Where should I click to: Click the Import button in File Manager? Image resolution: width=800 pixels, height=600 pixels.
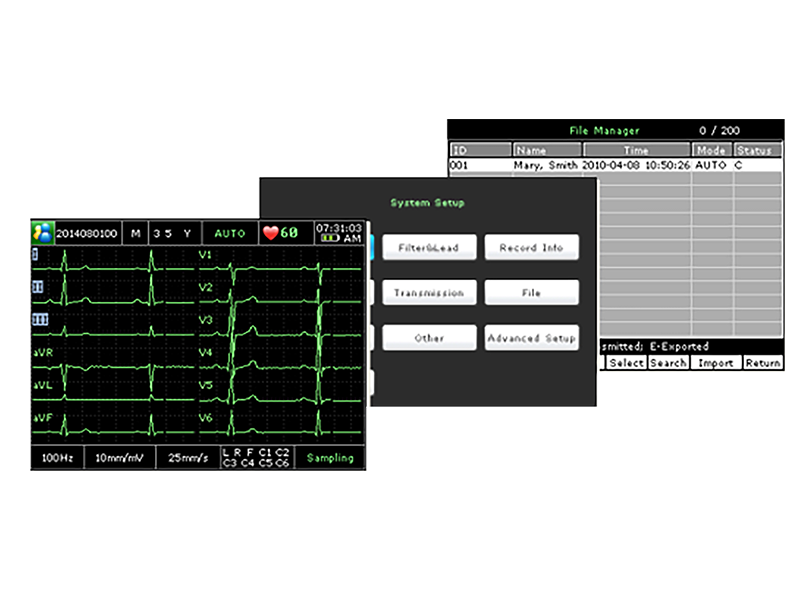716,363
